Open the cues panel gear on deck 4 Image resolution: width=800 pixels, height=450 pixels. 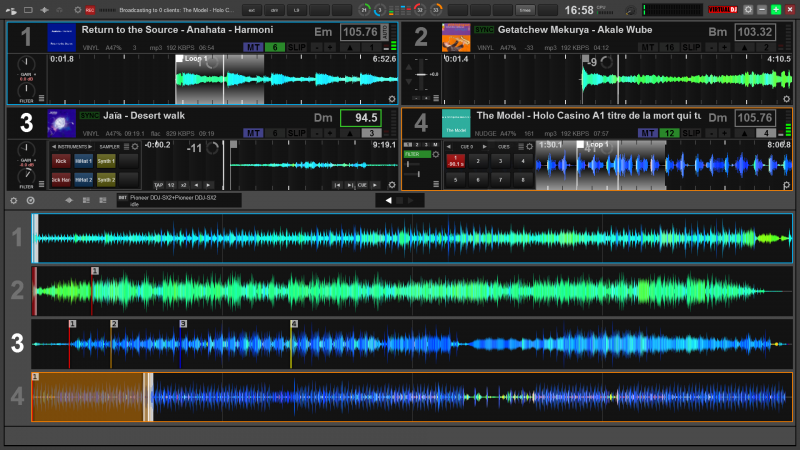tap(530, 146)
